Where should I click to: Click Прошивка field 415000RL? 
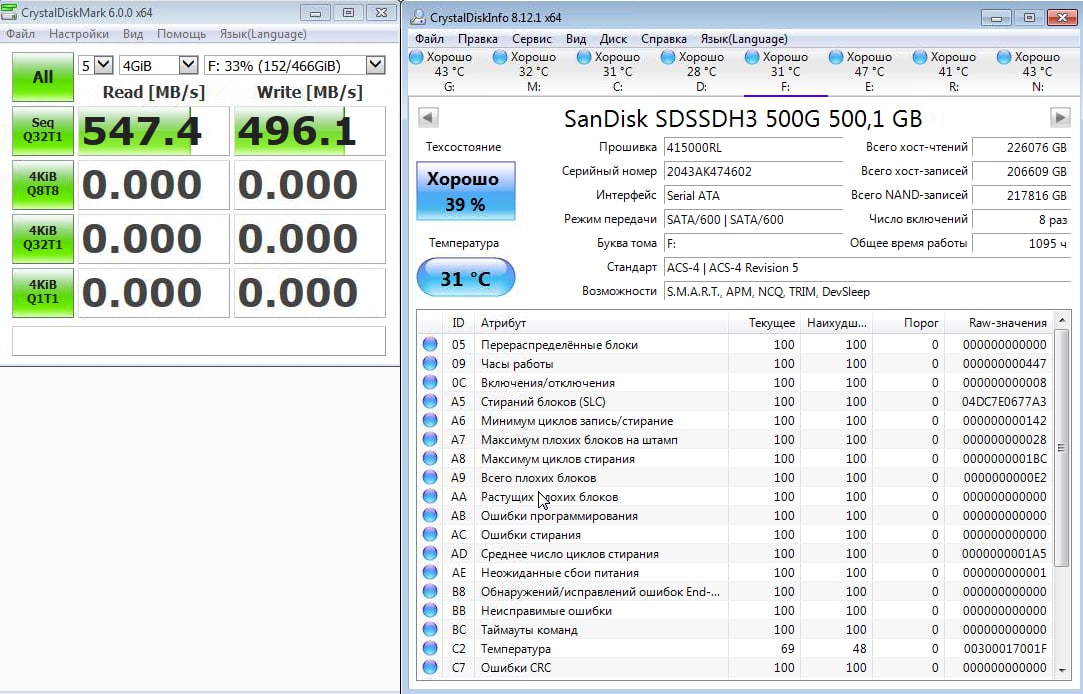point(753,147)
